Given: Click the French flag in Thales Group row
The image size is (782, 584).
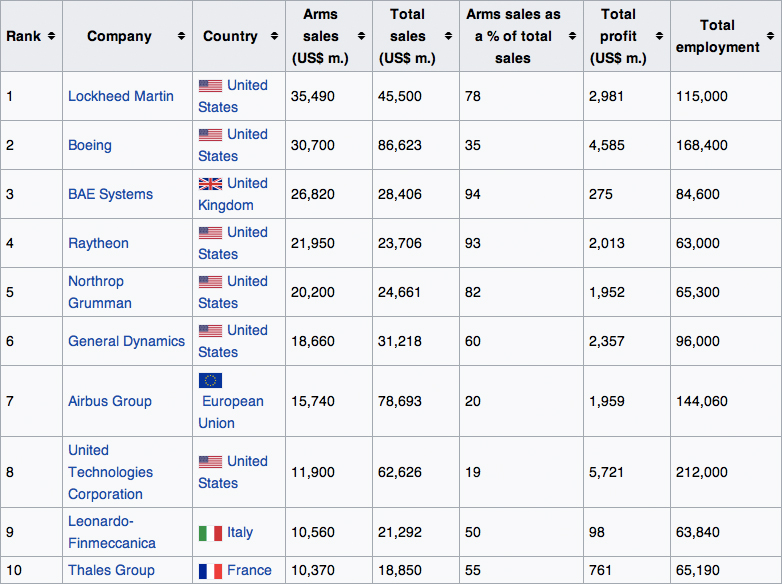Looking at the screenshot, I should pos(210,571).
